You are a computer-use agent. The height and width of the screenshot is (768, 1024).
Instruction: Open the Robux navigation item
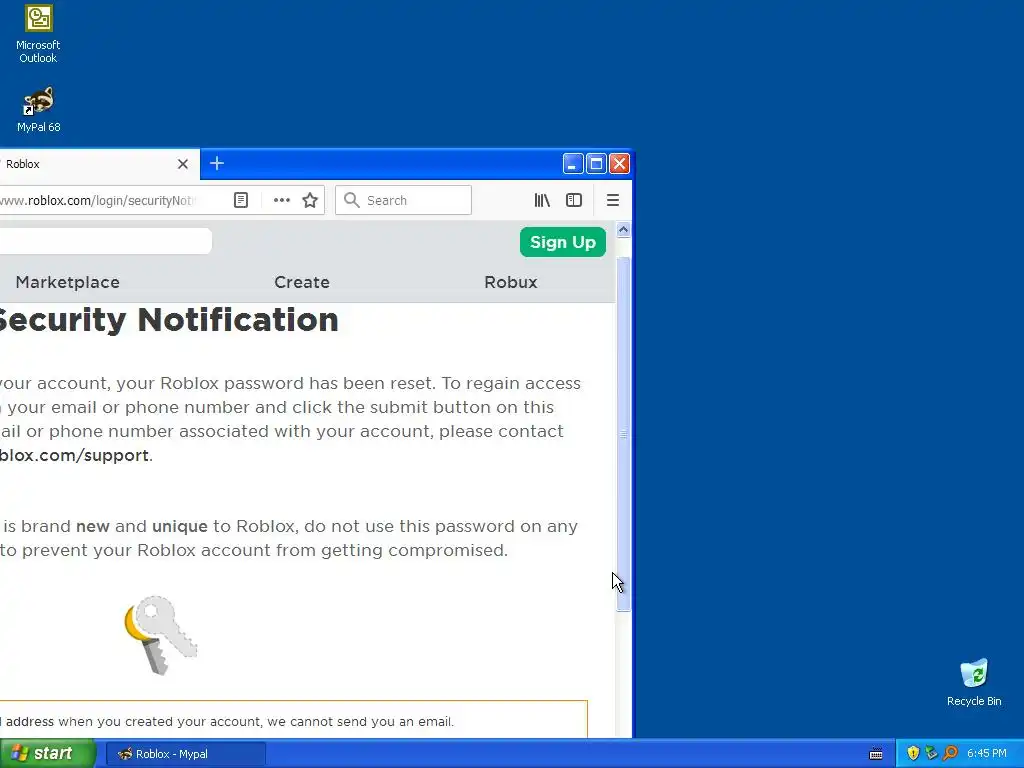pos(511,282)
